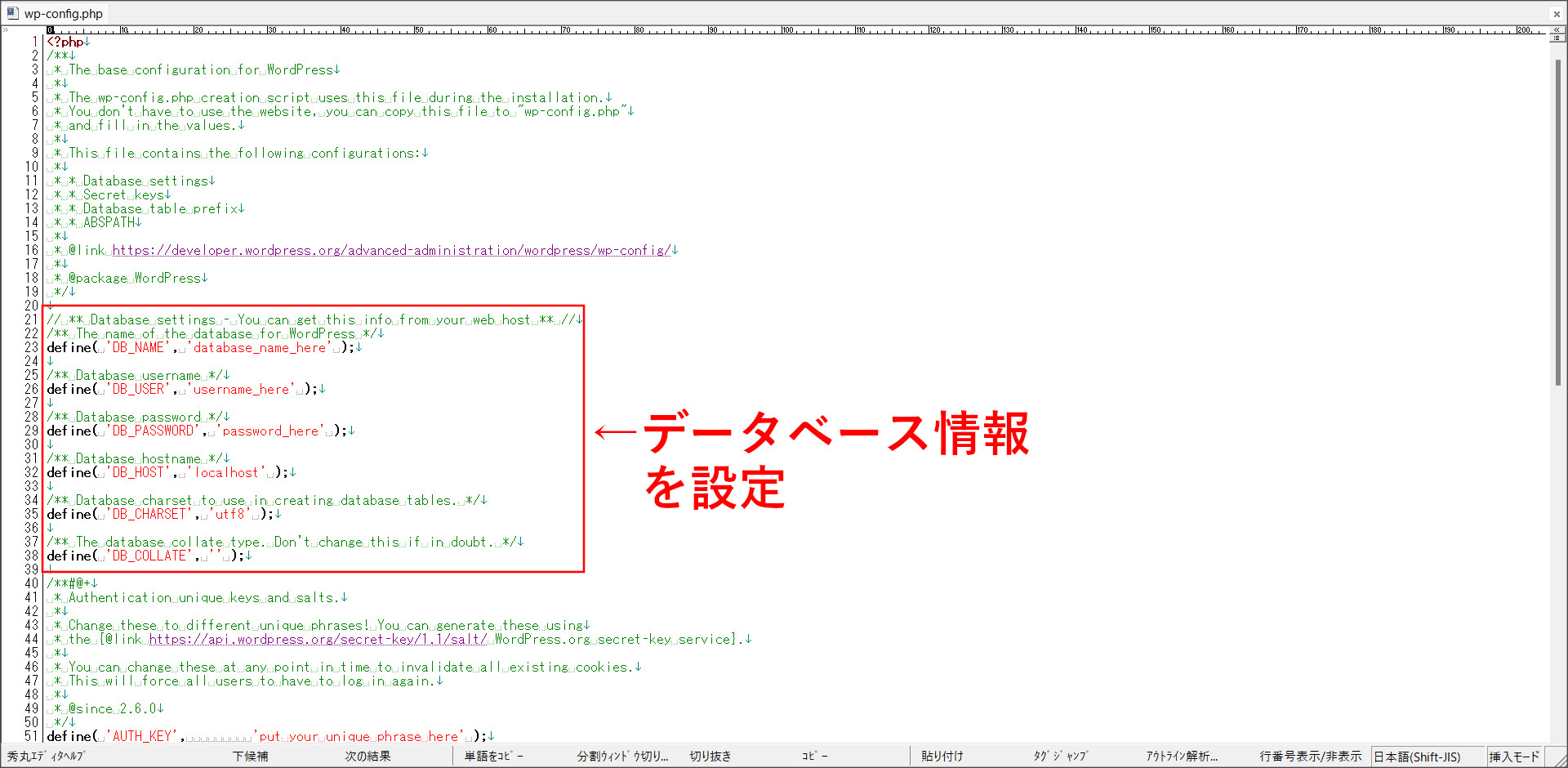Click the 貼り付け (paste) function button
The width and height of the screenshot is (1568, 768).
942,757
